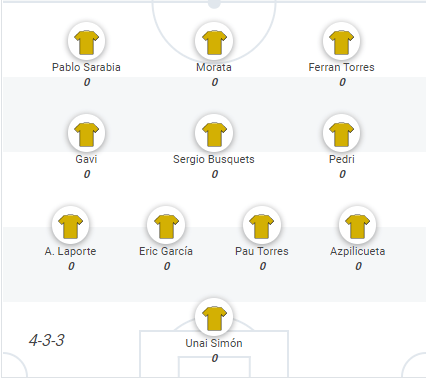
Task: Click Ferran Torres' shirt icon
Action: (x=342, y=41)
